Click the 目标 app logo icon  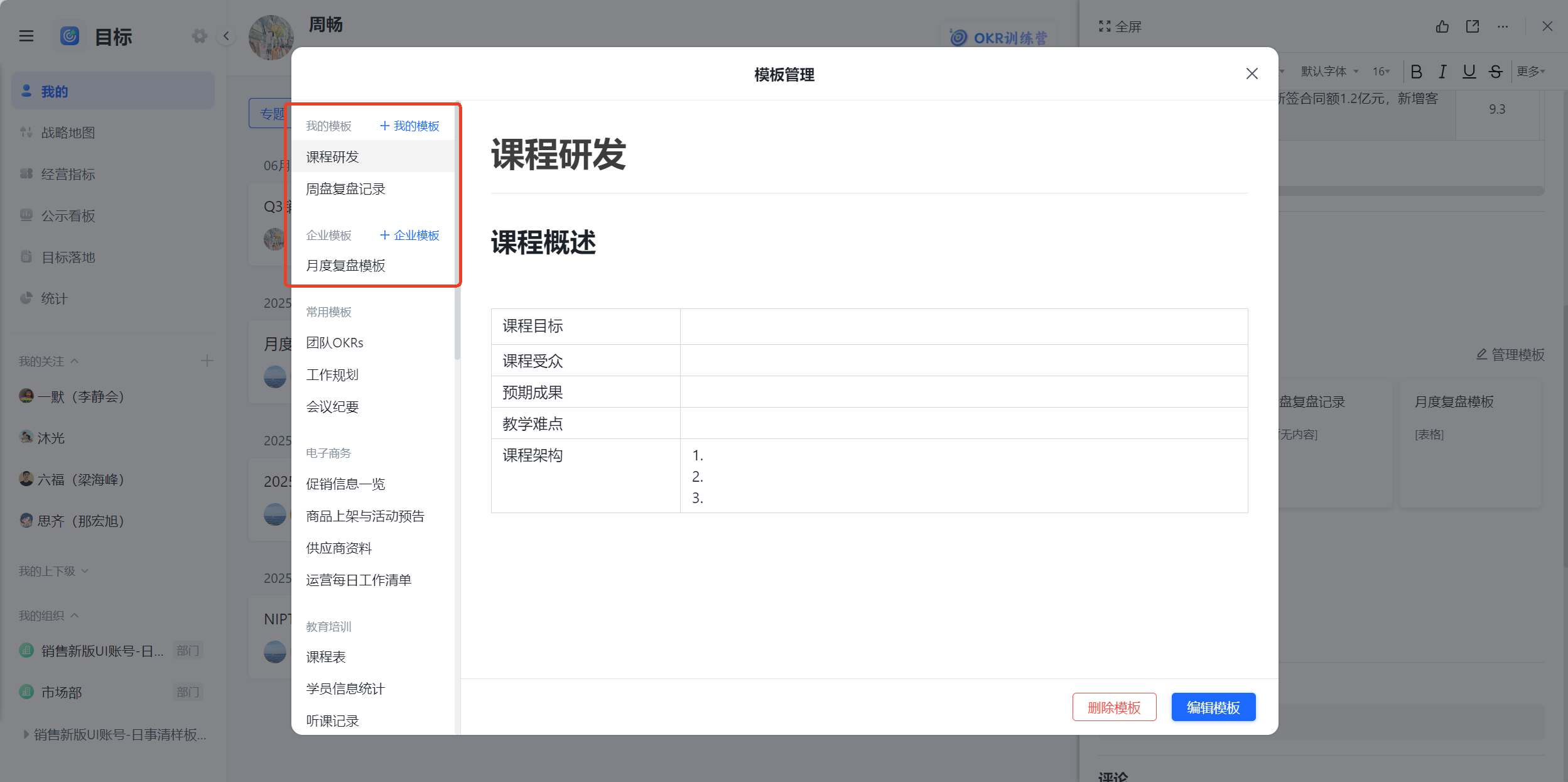70,36
